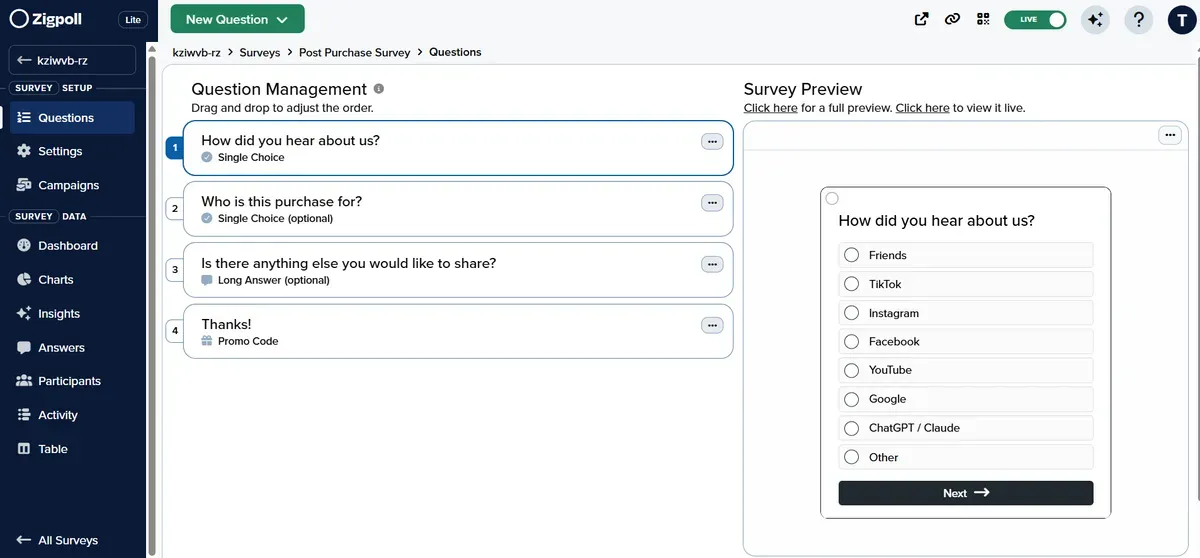Image resolution: width=1200 pixels, height=558 pixels.
Task: Select the Google radio option
Action: 851,399
